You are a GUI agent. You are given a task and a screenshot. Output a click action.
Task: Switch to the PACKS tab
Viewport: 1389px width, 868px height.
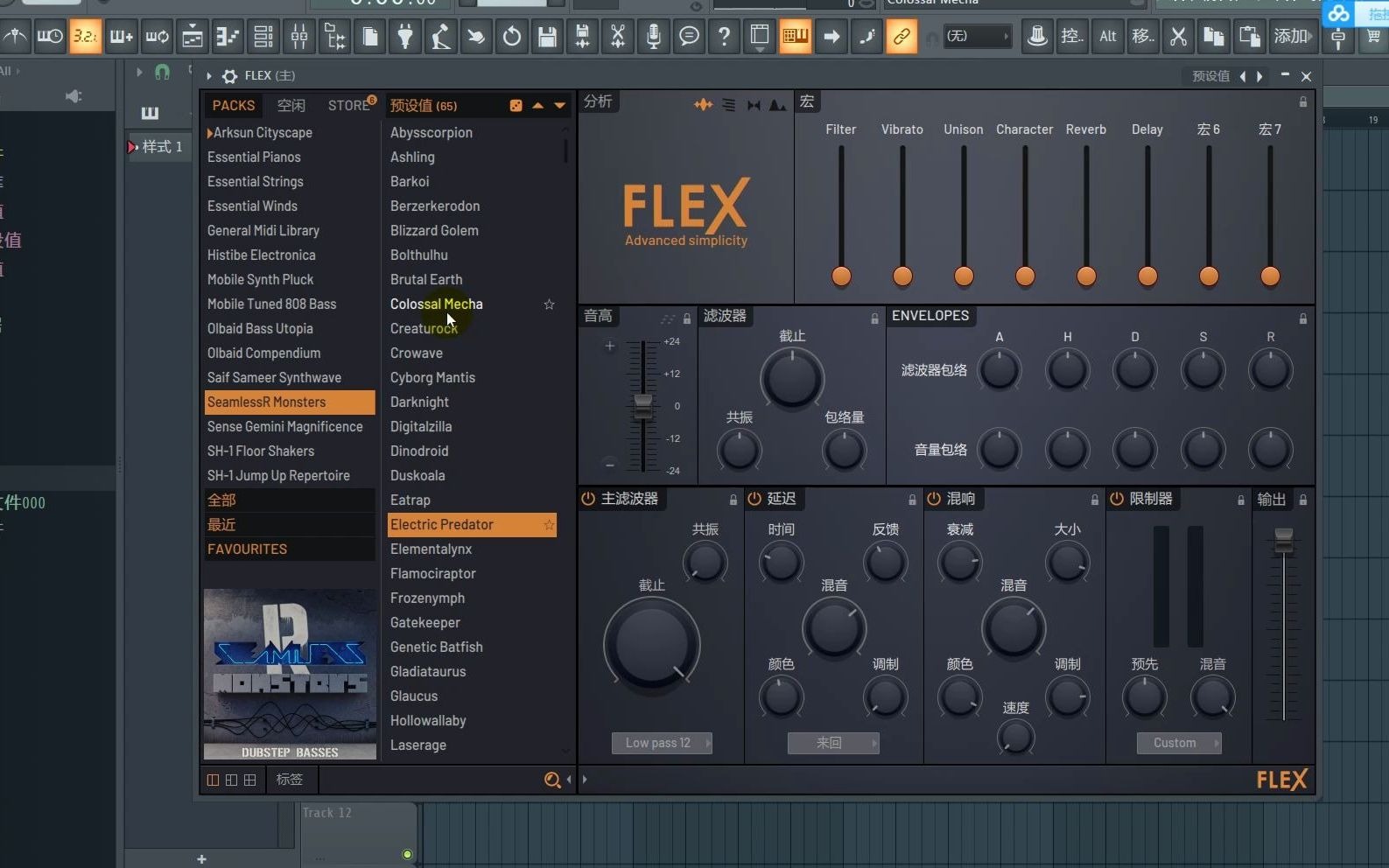234,106
